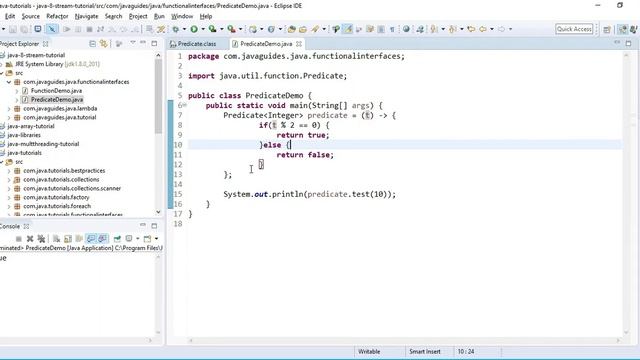640x360 pixels.
Task: Toggle Block Selection Mode icon
Action: (381, 29)
